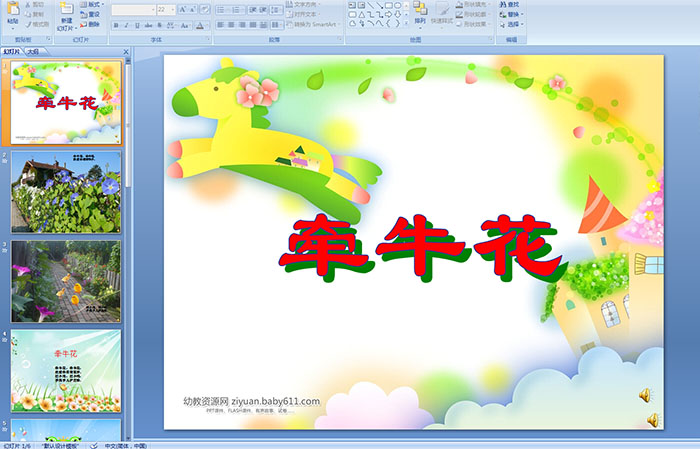This screenshot has height=449, width=700.
Task: Toggle Center alignment button
Action: [231, 25]
